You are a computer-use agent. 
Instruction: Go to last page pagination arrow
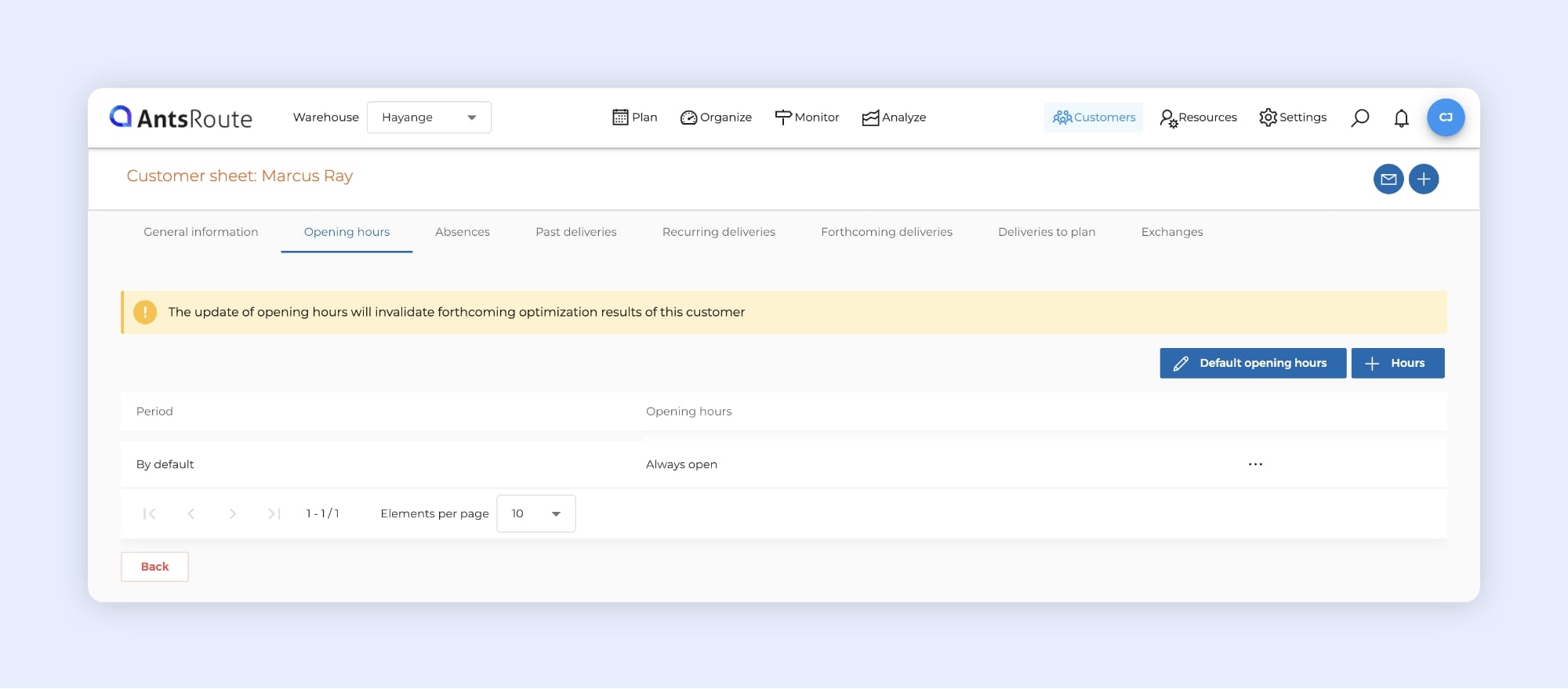click(274, 513)
